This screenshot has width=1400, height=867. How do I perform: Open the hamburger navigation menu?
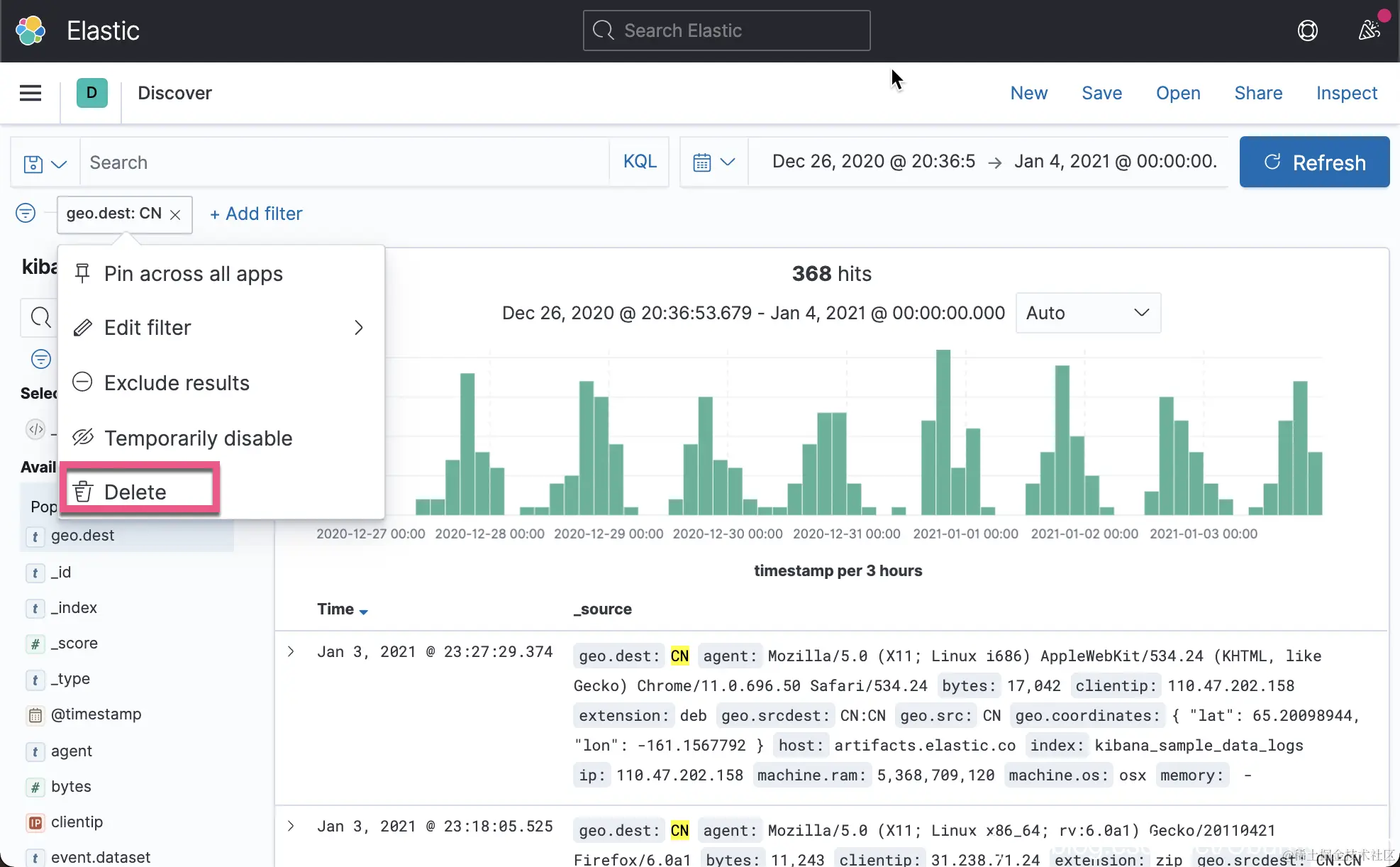click(x=30, y=93)
